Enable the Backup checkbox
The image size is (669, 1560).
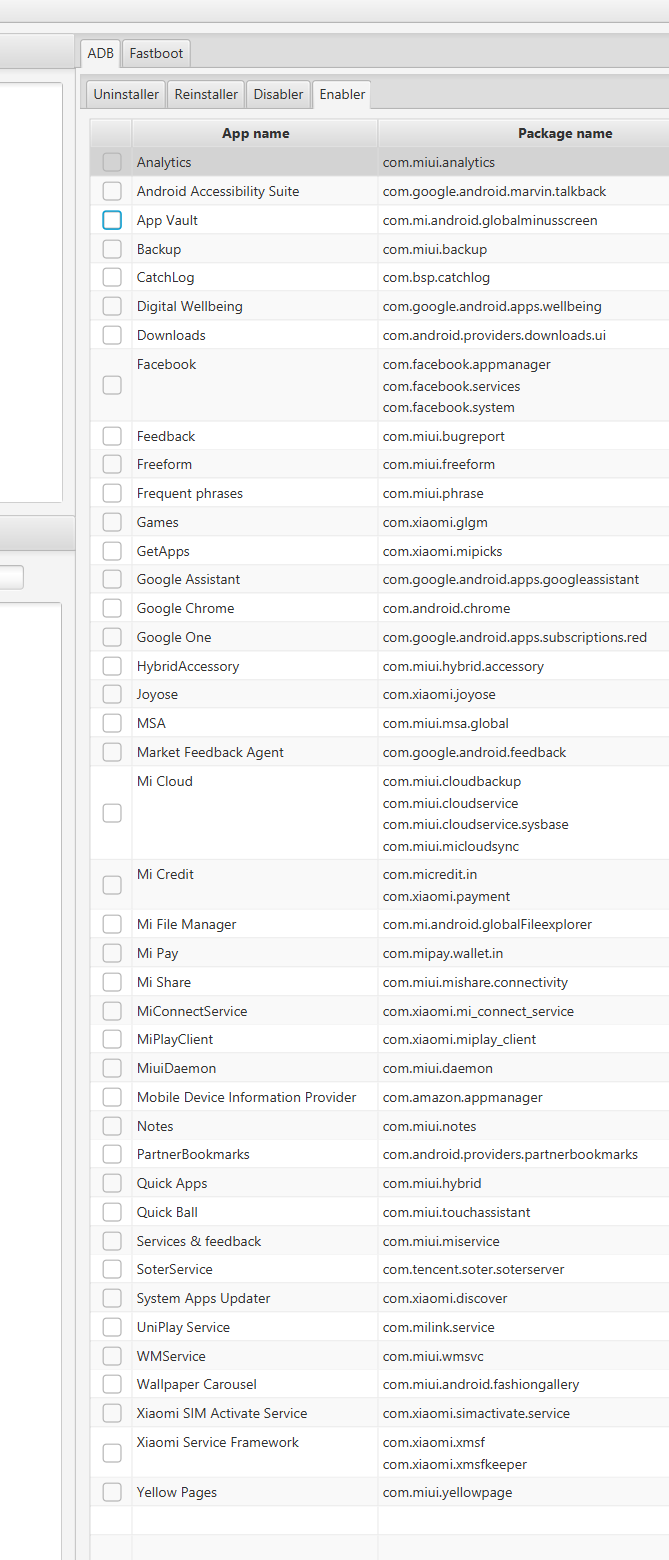click(112, 249)
